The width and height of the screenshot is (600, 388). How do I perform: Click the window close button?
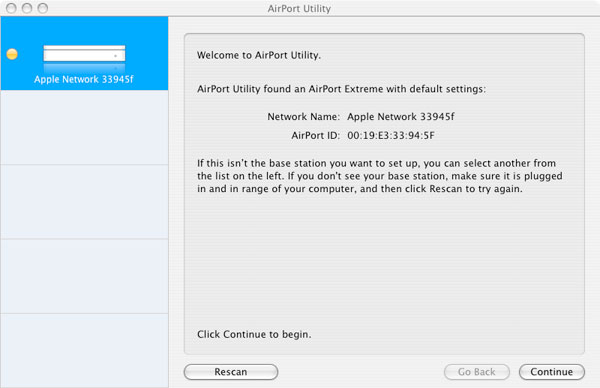[11, 8]
